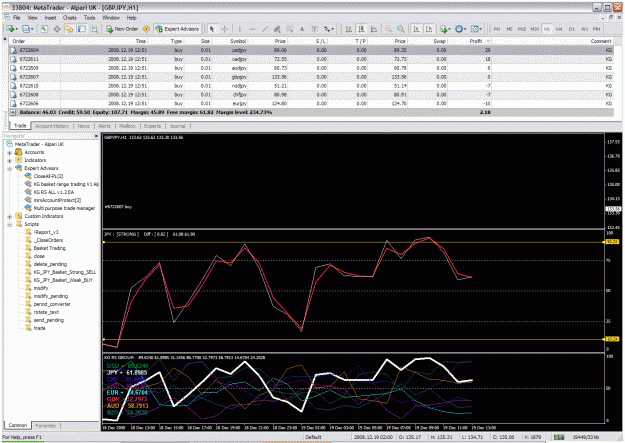Collapse the Scripts tree node
This screenshot has width=625, height=443.
coord(10,224)
